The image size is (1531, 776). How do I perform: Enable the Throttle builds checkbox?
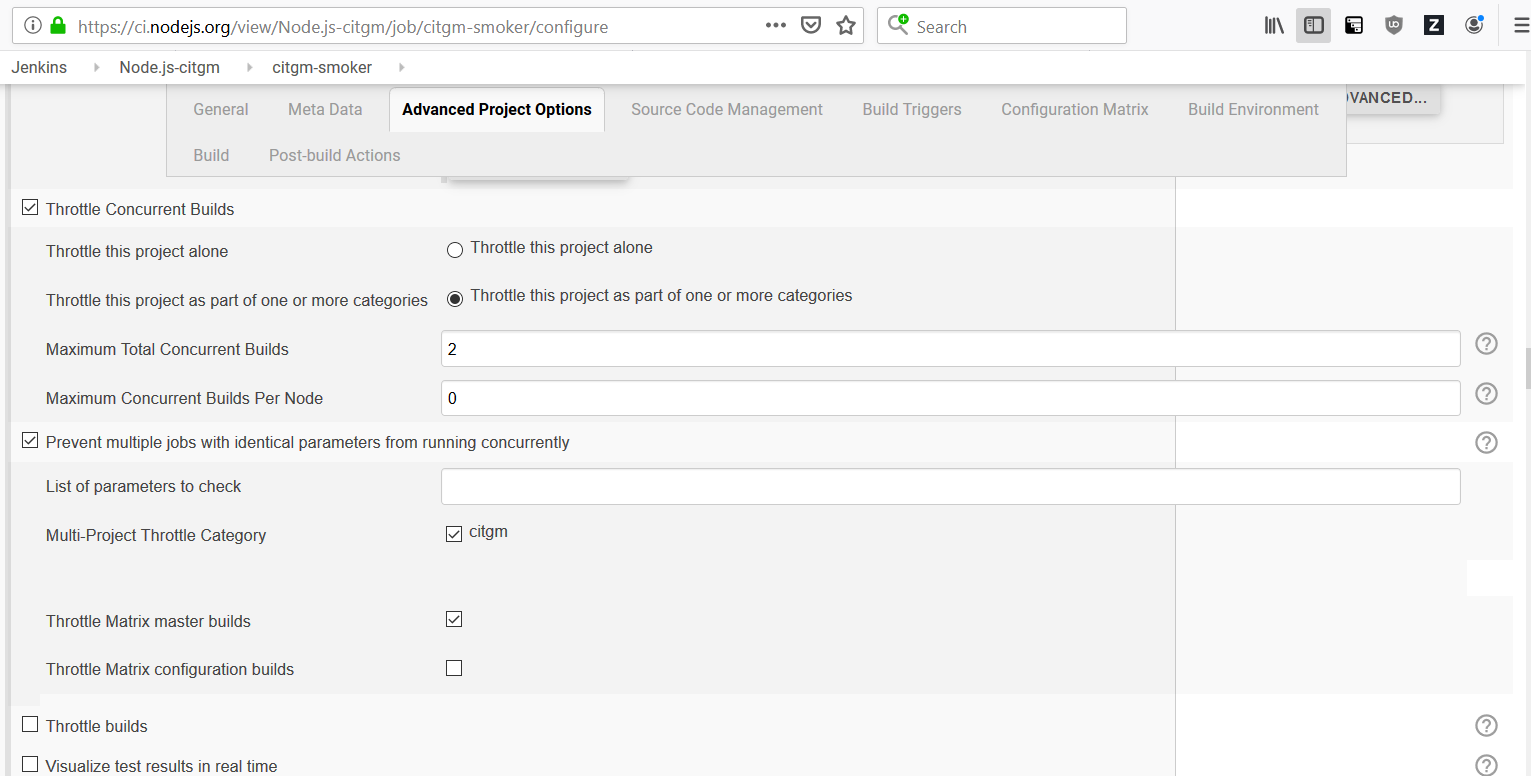coord(29,723)
